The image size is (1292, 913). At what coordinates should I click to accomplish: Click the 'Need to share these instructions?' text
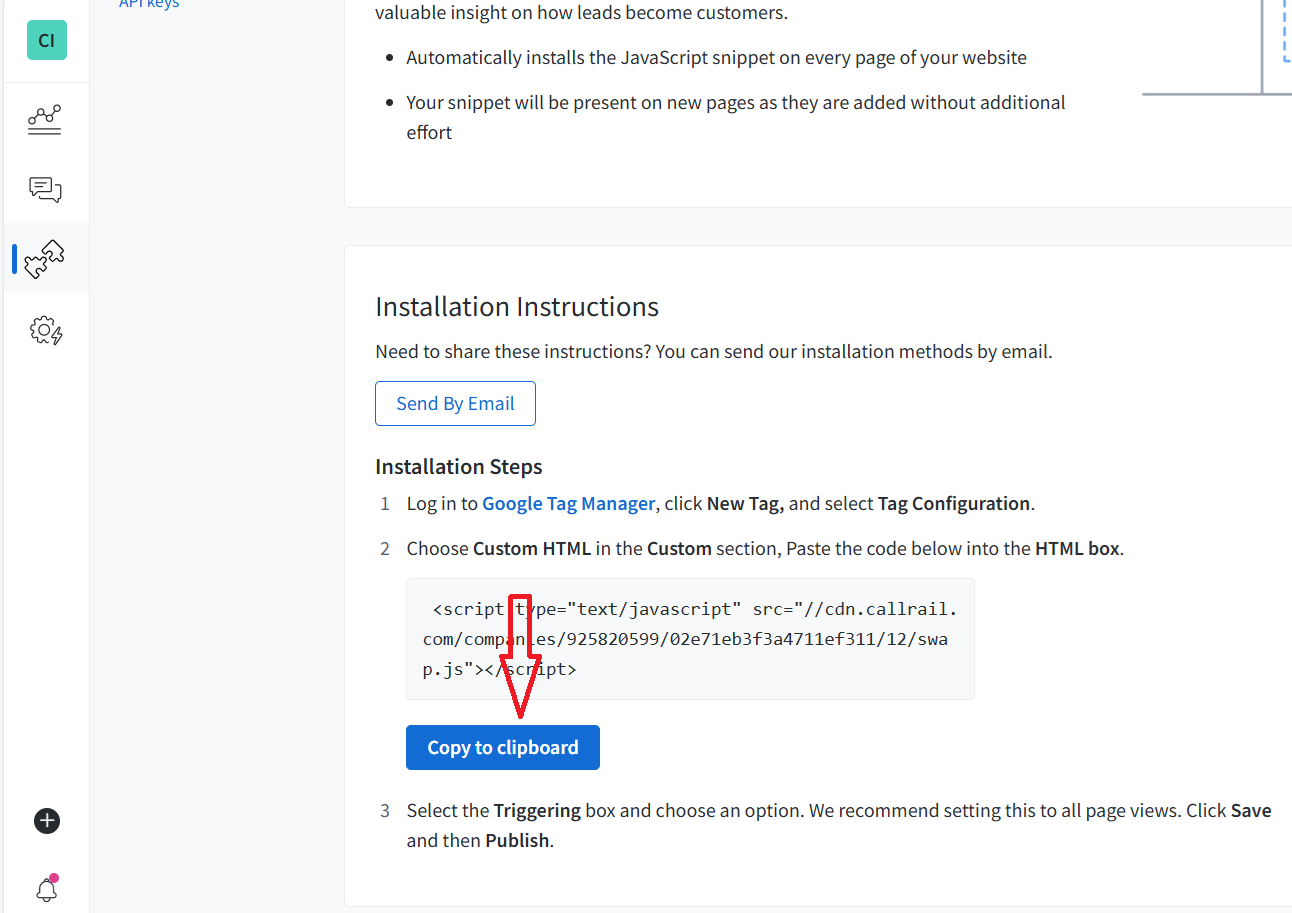point(713,352)
